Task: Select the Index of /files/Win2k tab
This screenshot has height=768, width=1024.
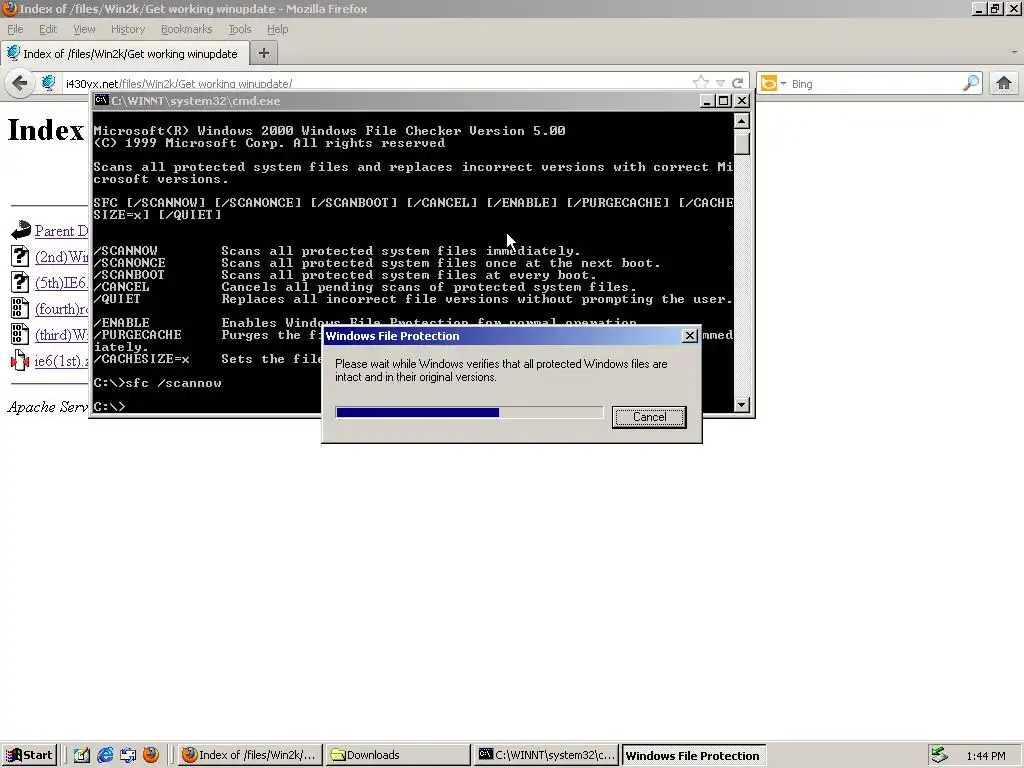Action: (x=124, y=54)
